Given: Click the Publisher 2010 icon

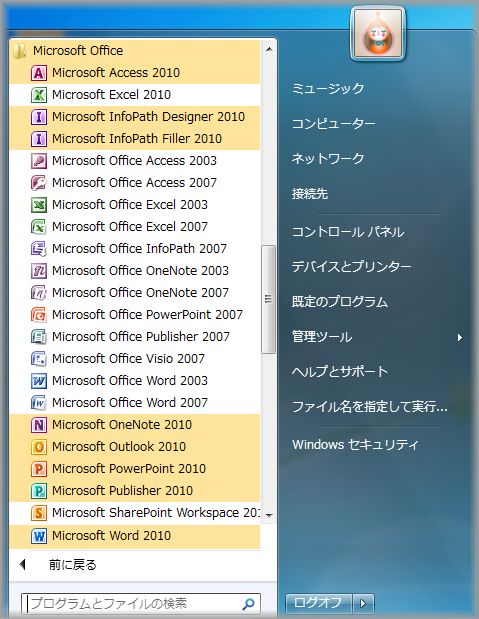Looking at the screenshot, I should (x=39, y=491).
